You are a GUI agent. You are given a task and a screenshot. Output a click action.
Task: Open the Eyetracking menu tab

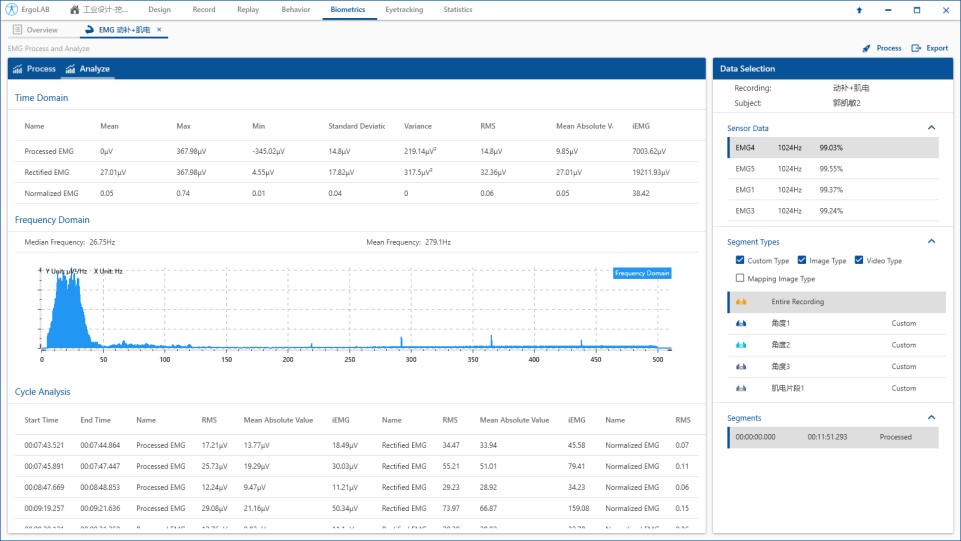(403, 10)
